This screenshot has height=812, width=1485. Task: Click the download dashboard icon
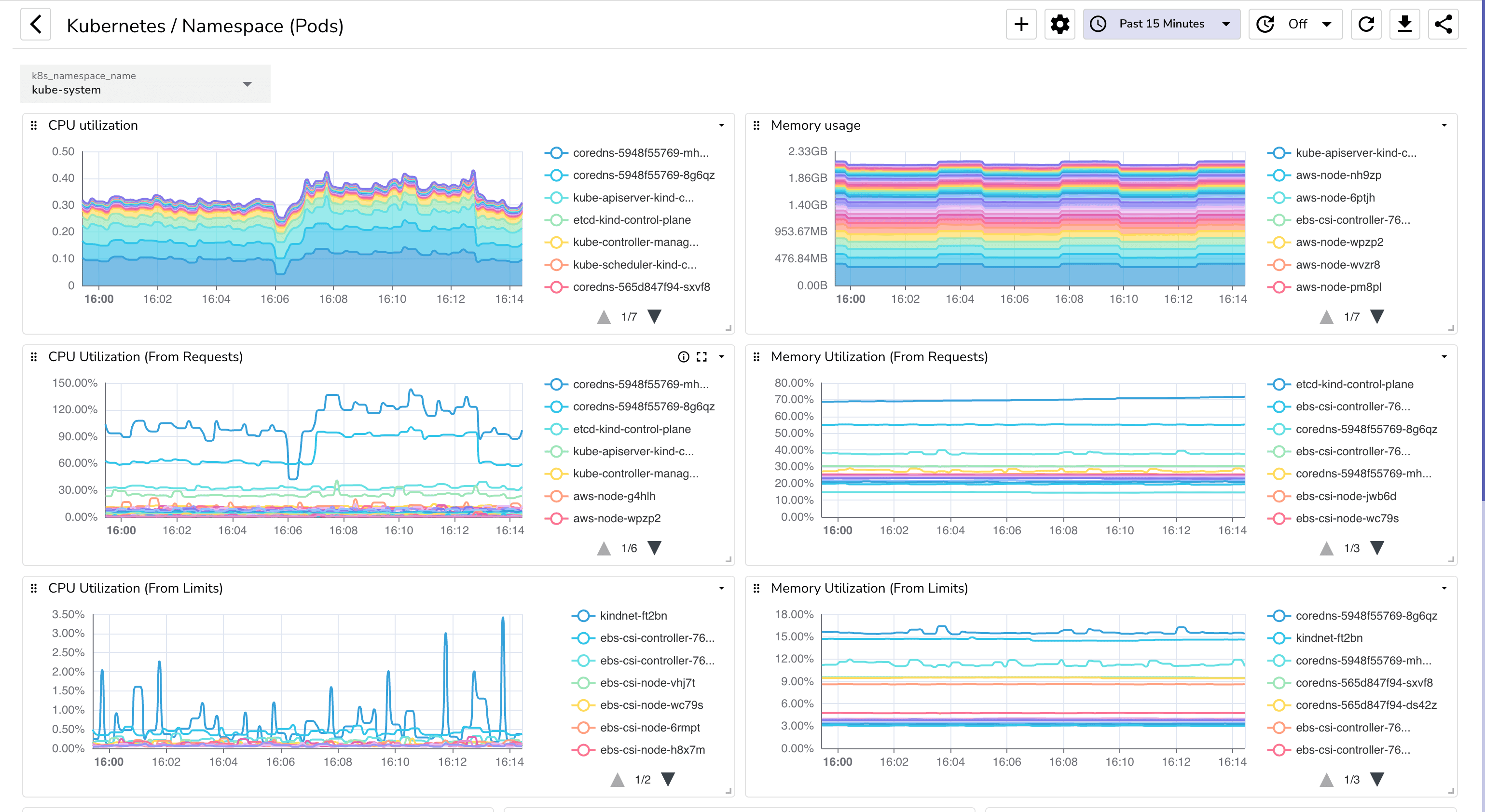coord(1405,24)
